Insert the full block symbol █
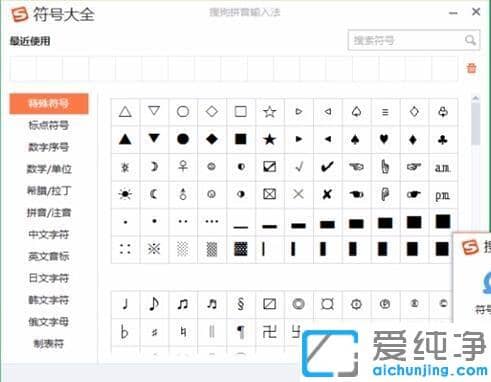 [x=443, y=221]
